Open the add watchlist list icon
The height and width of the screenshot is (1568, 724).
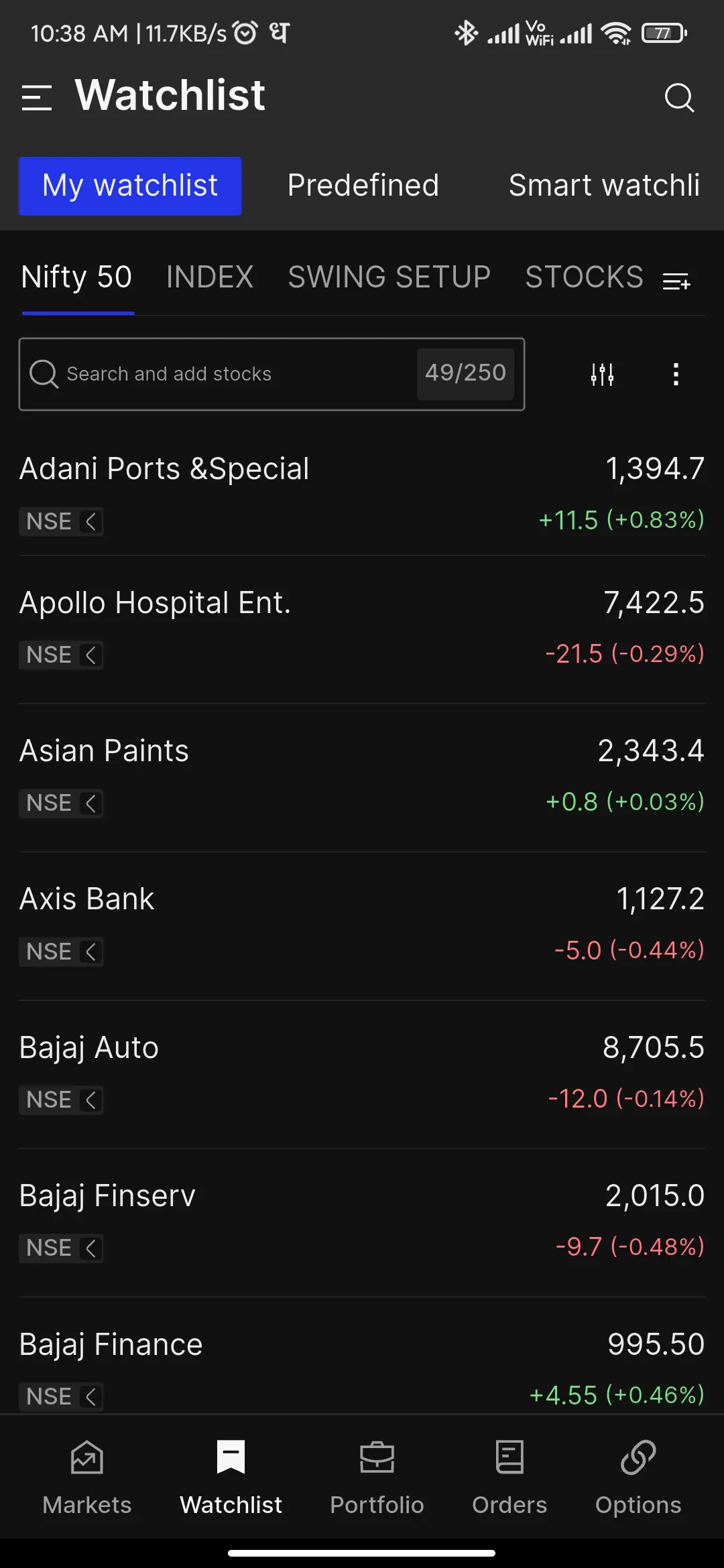point(676,281)
